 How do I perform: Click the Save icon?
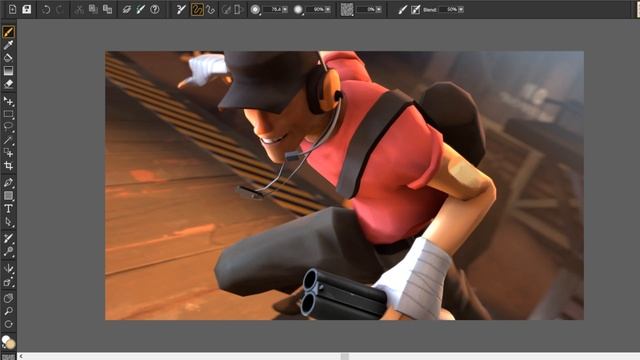27,9
